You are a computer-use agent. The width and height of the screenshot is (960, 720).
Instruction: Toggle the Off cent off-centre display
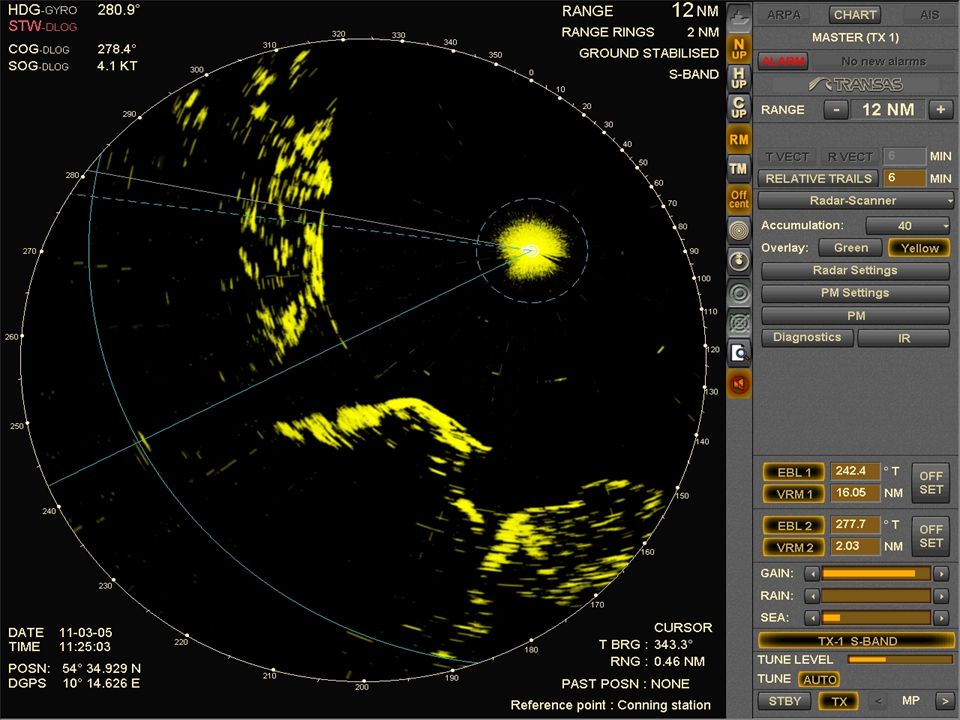click(x=739, y=199)
